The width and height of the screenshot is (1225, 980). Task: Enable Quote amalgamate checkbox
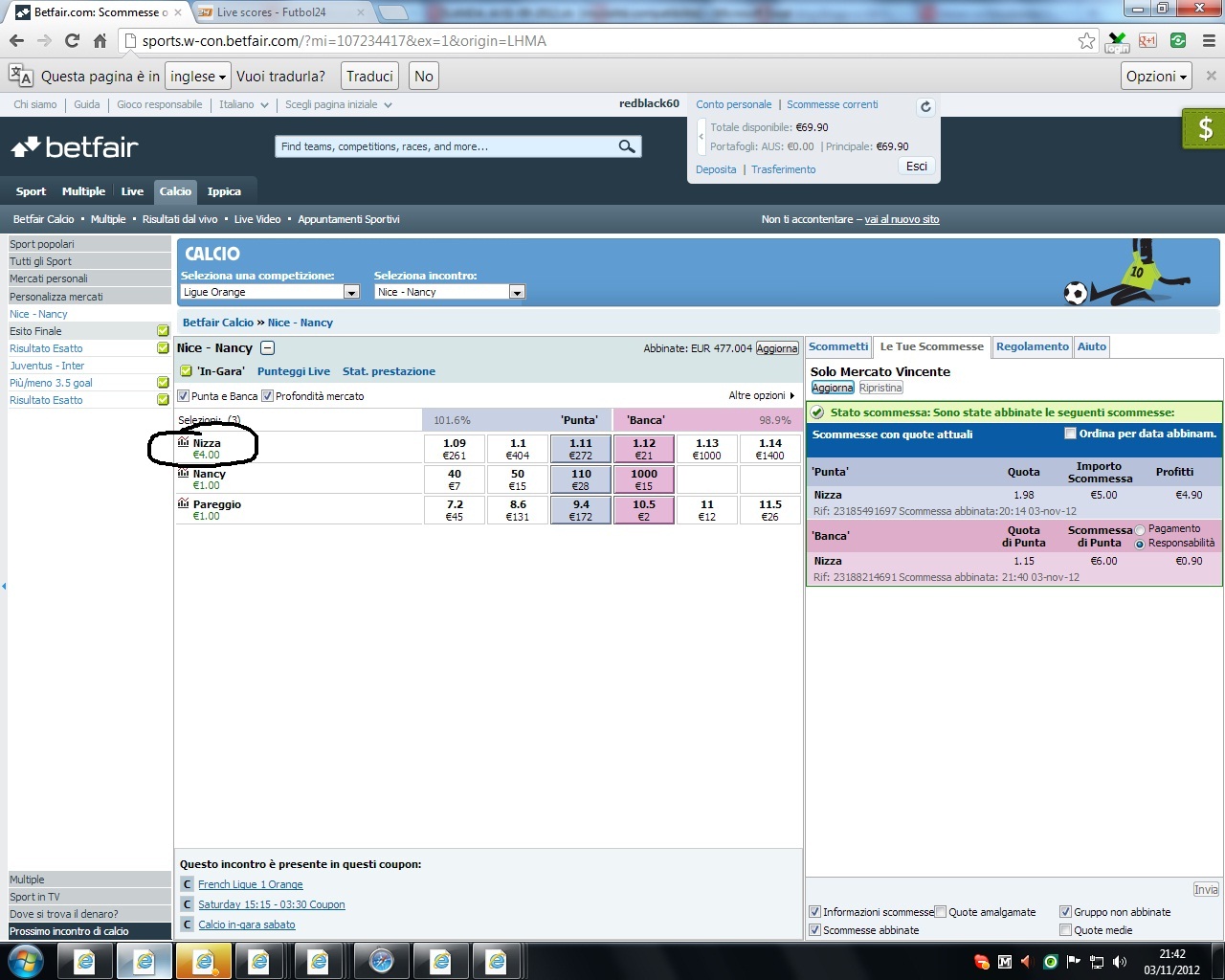941,912
